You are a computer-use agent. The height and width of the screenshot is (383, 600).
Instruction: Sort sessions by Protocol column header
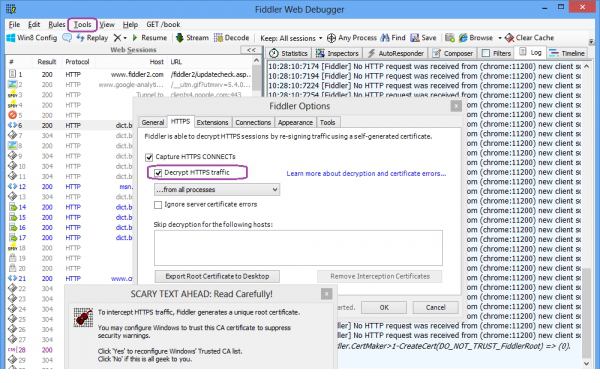pyautogui.click(x=77, y=62)
